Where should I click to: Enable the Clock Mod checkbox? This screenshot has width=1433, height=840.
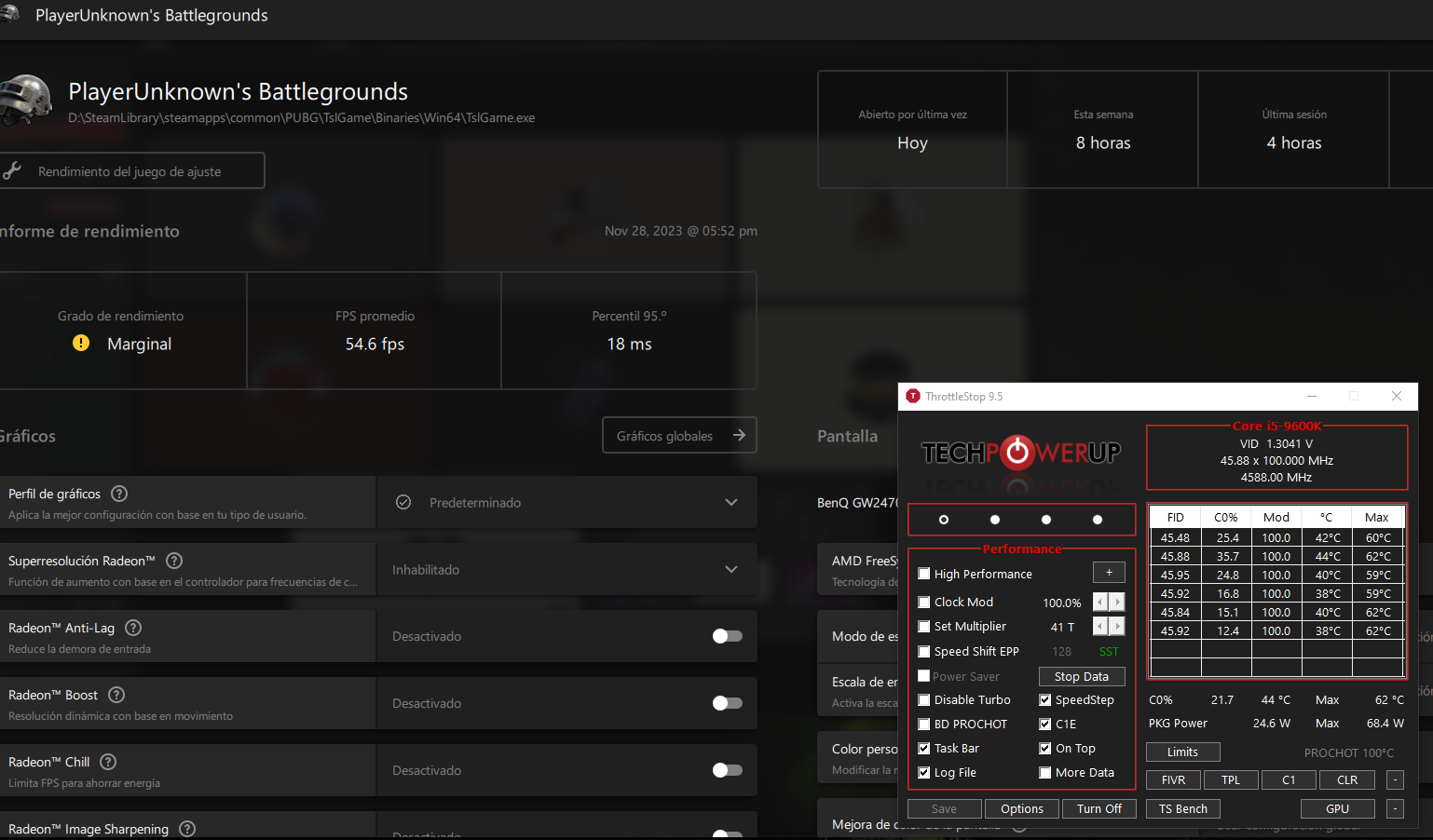coord(924,602)
